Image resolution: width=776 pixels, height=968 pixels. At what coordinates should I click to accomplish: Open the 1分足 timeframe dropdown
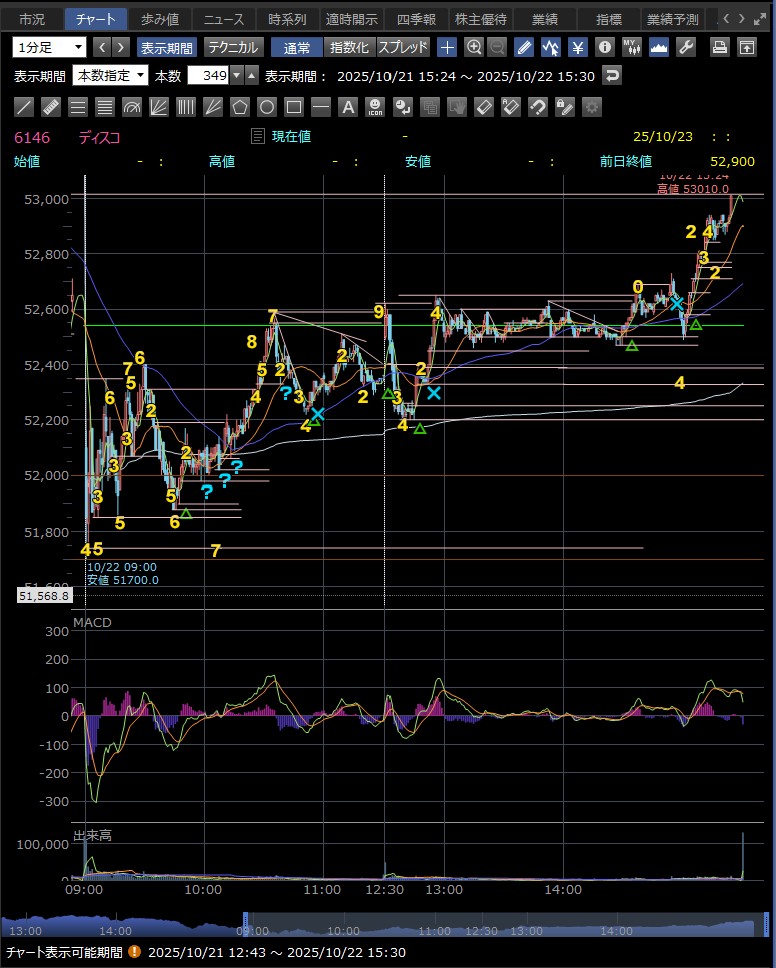[x=50, y=47]
